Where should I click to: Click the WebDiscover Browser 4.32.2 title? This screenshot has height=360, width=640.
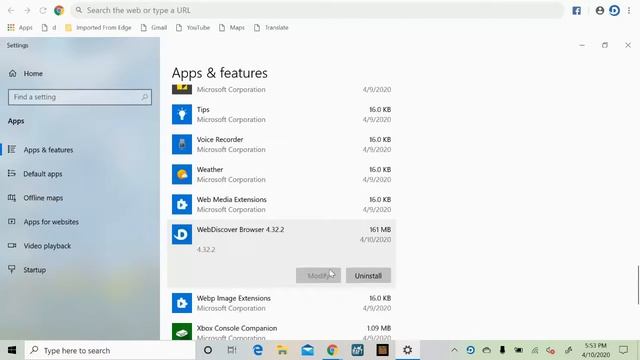240,229
